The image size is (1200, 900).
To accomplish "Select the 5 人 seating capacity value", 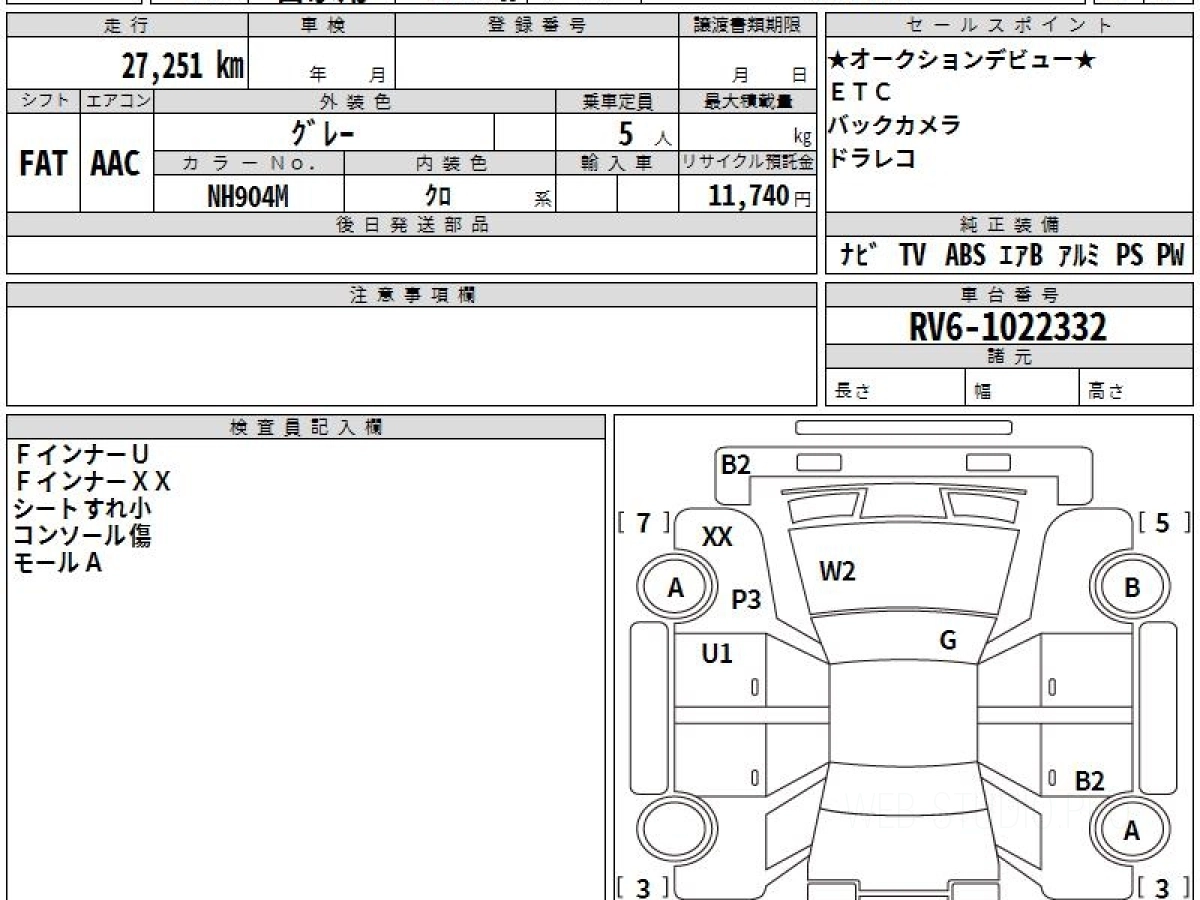I will (x=645, y=133).
